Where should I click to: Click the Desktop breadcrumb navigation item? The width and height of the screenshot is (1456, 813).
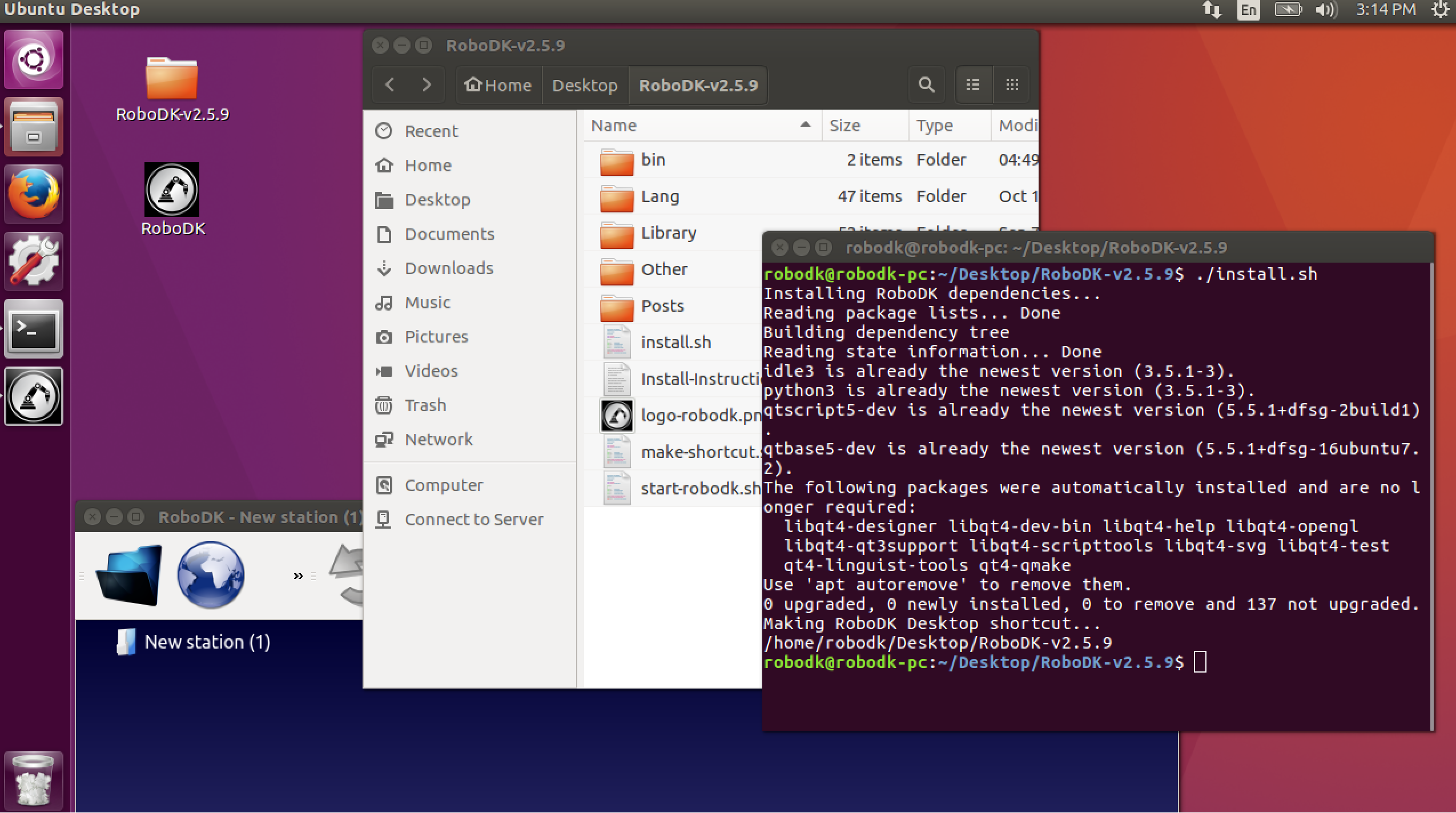[x=583, y=85]
